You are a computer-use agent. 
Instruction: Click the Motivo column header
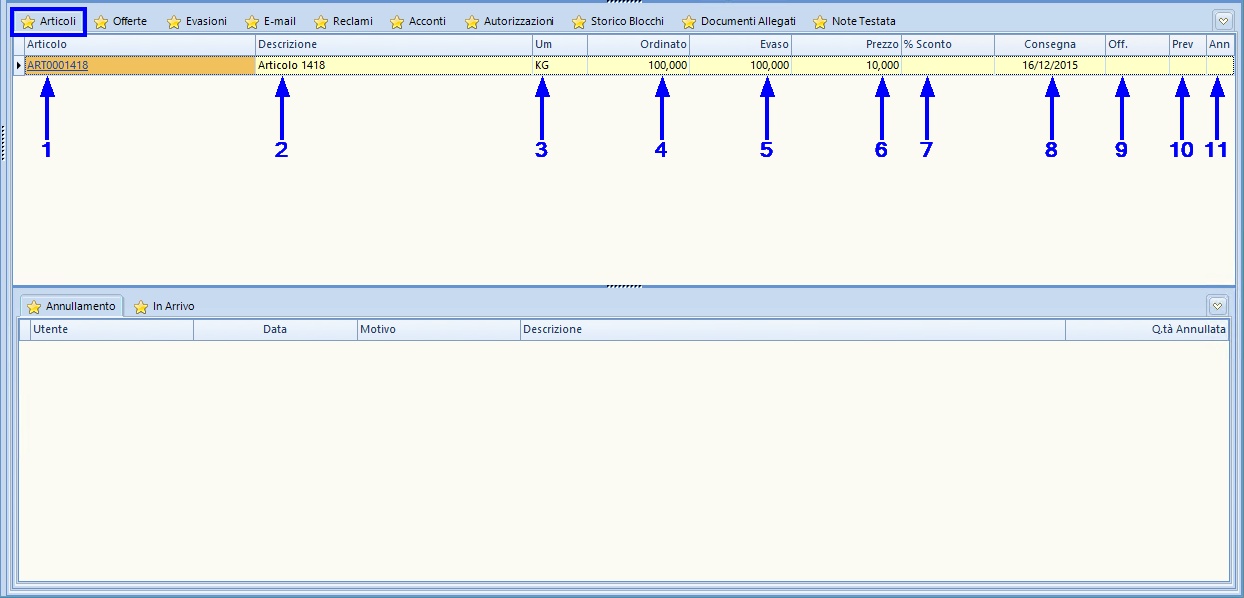(x=438, y=329)
